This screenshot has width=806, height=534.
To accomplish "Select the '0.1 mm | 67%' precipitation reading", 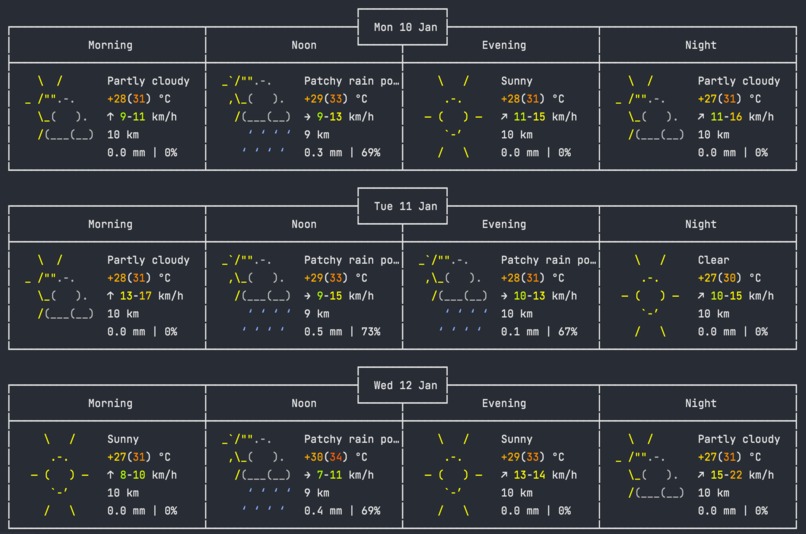I will (539, 332).
